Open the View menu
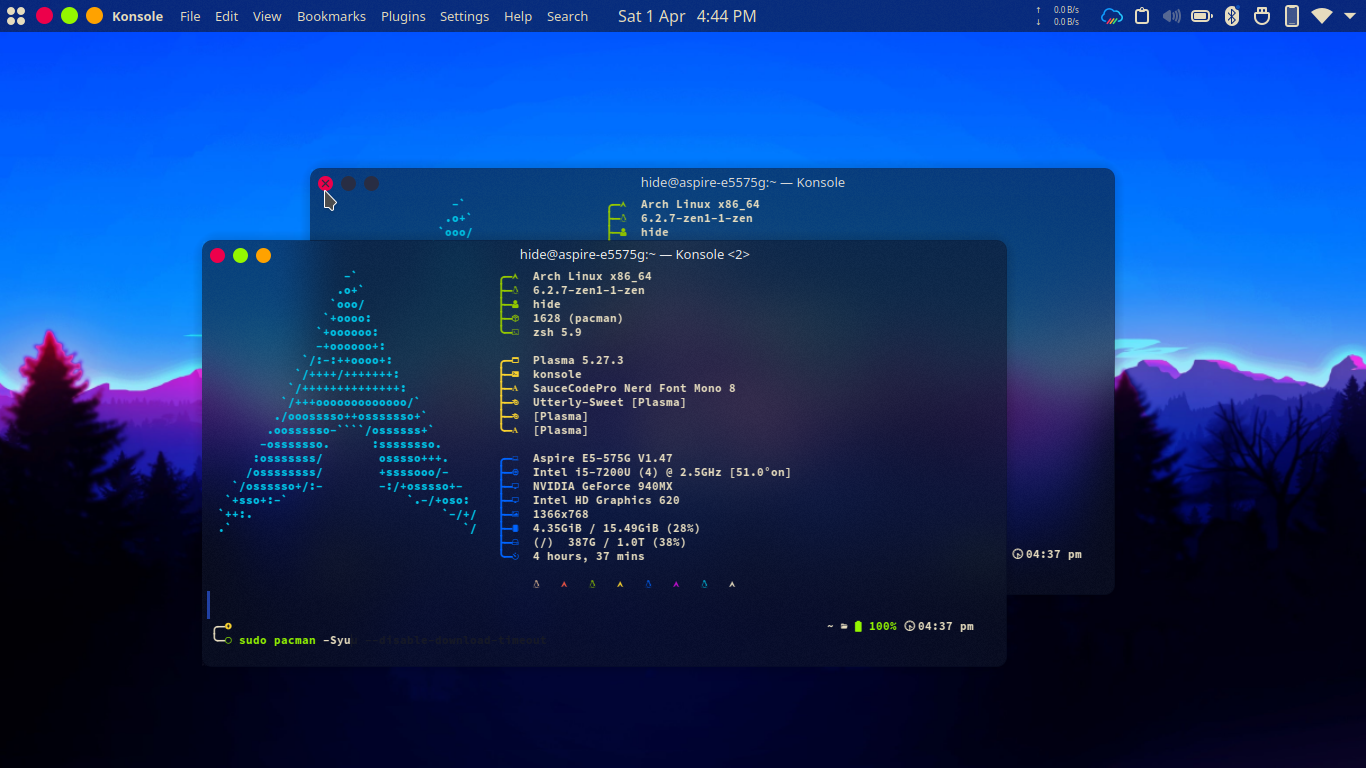 (x=267, y=16)
